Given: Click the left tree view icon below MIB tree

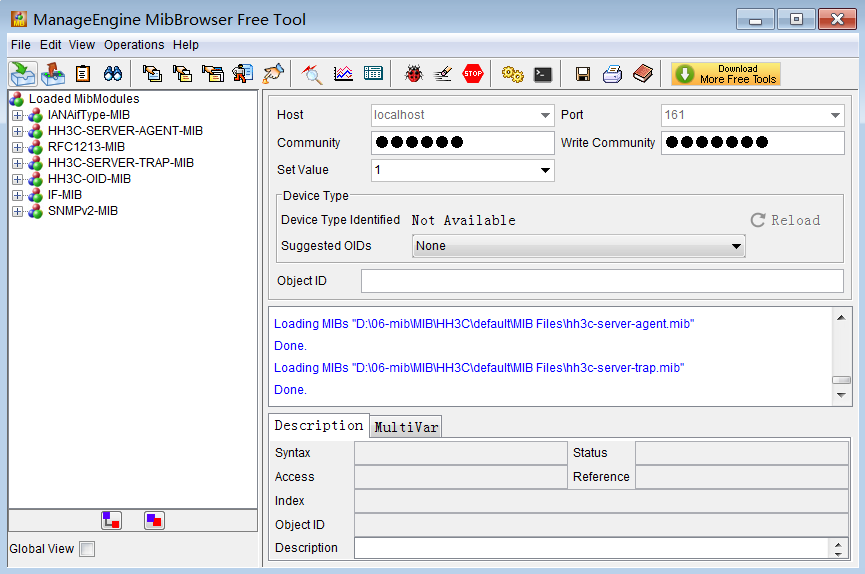Looking at the screenshot, I should point(111,520).
